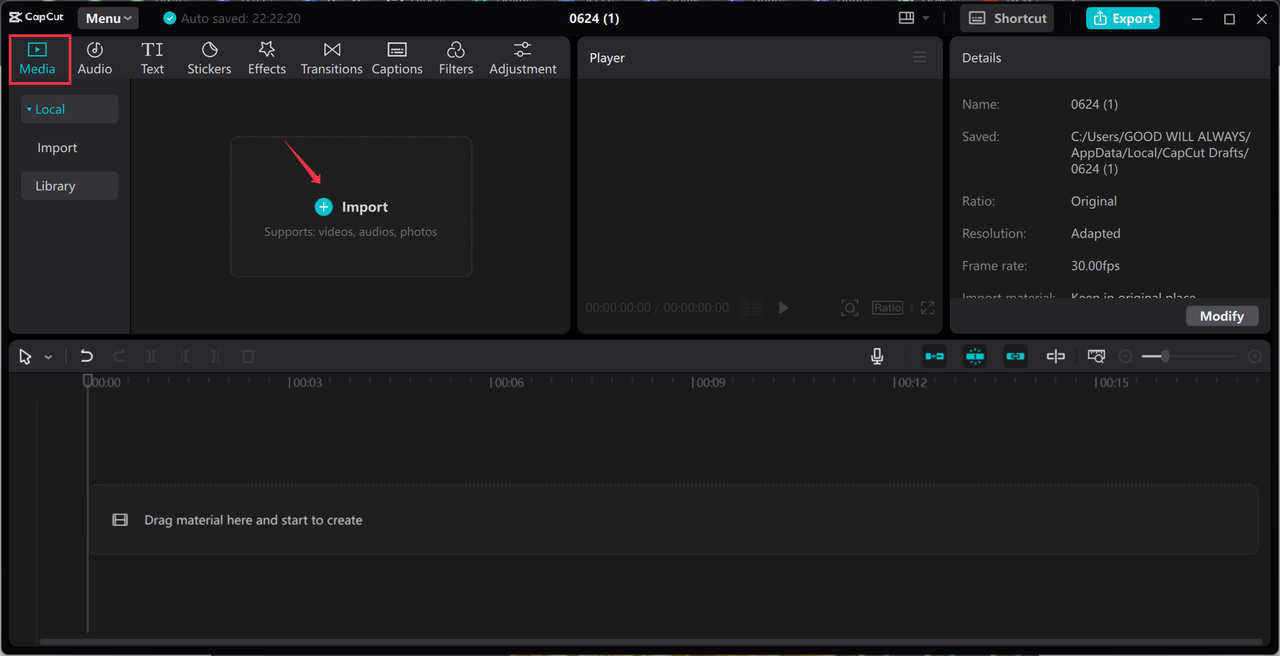Viewport: 1280px width, 656px height.
Task: Open the Transitions tab
Action: point(332,58)
